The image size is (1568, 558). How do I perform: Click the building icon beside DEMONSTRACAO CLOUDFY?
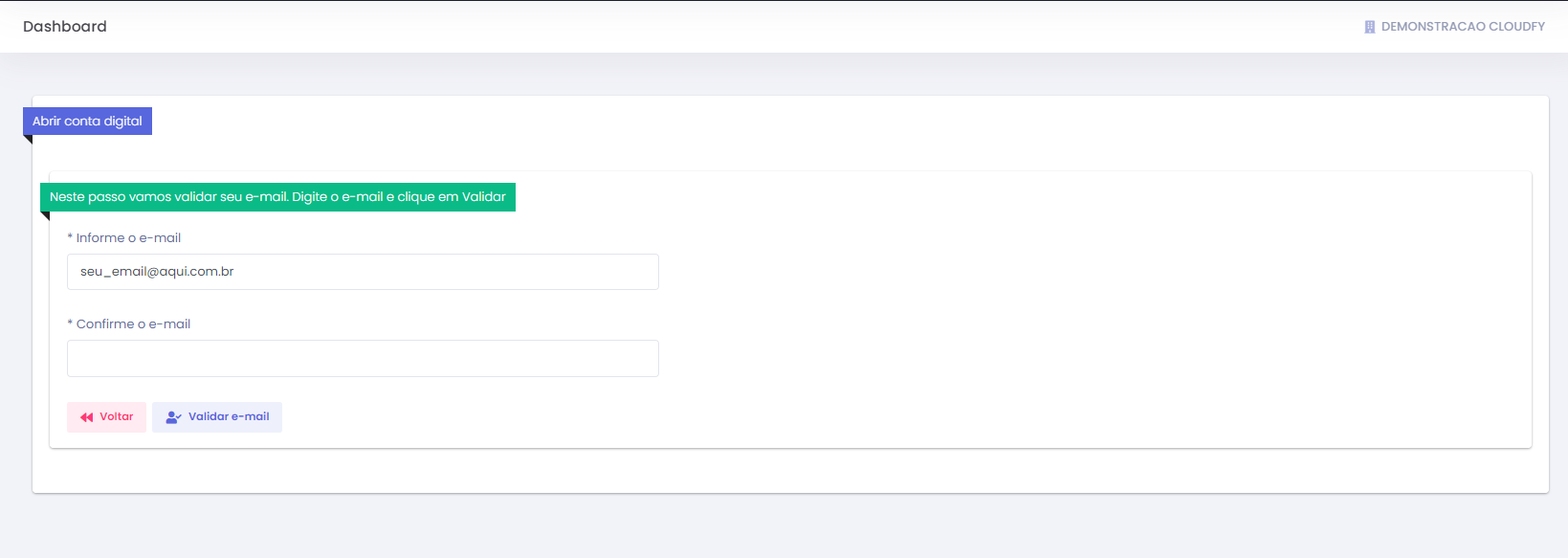coord(1369,27)
